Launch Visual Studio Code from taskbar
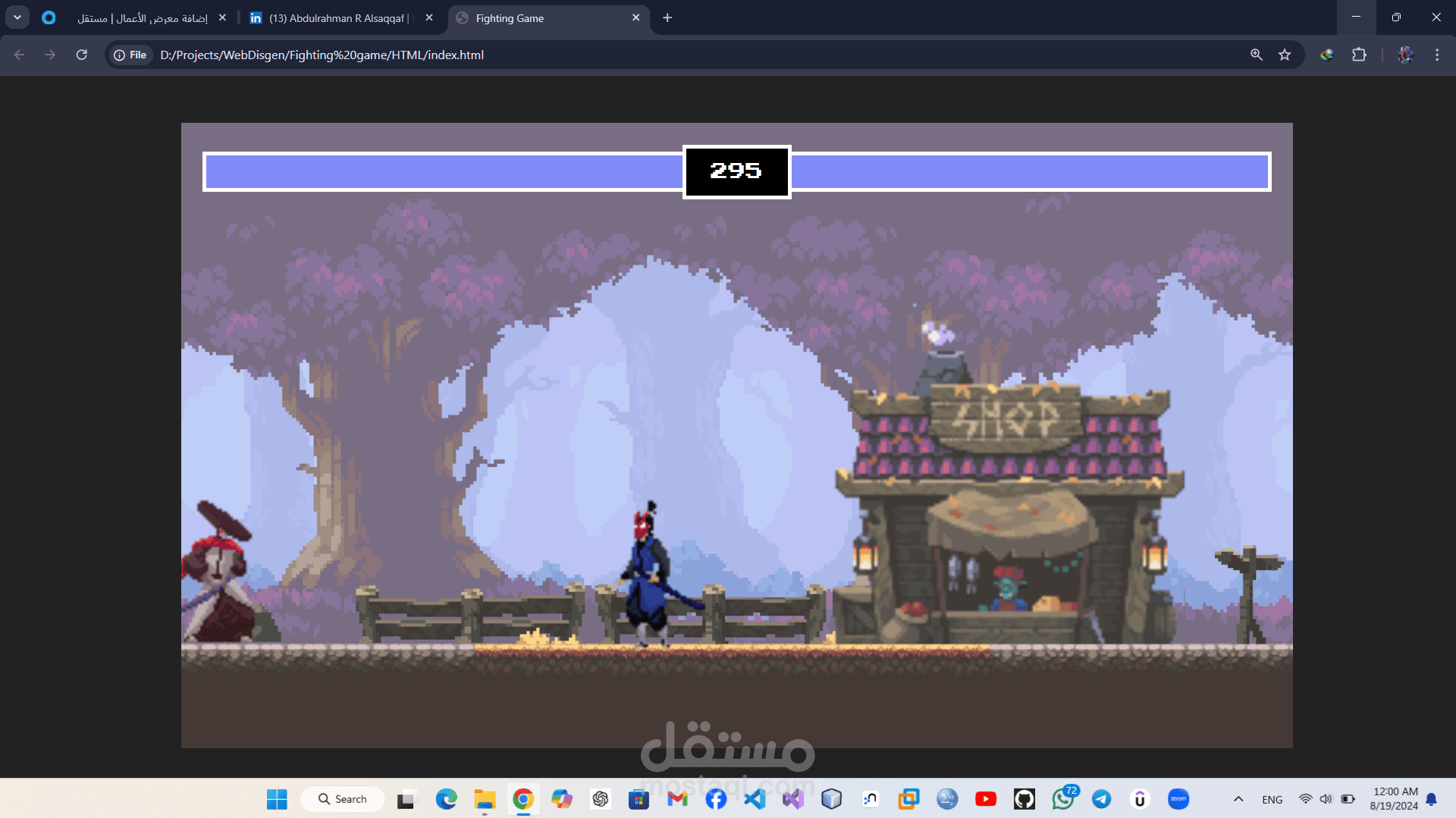1456x818 pixels. click(x=755, y=799)
